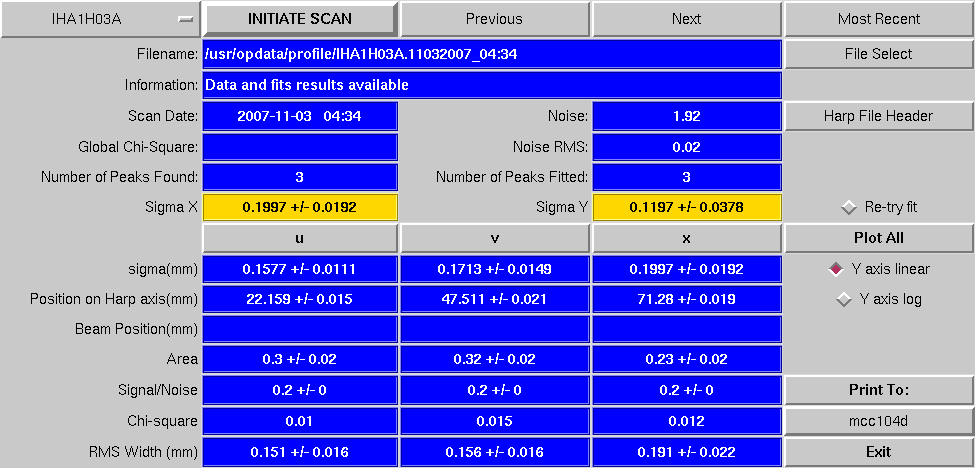
Task: Click u sigma value 0.1577 +/- 0.0111
Action: 300,269
